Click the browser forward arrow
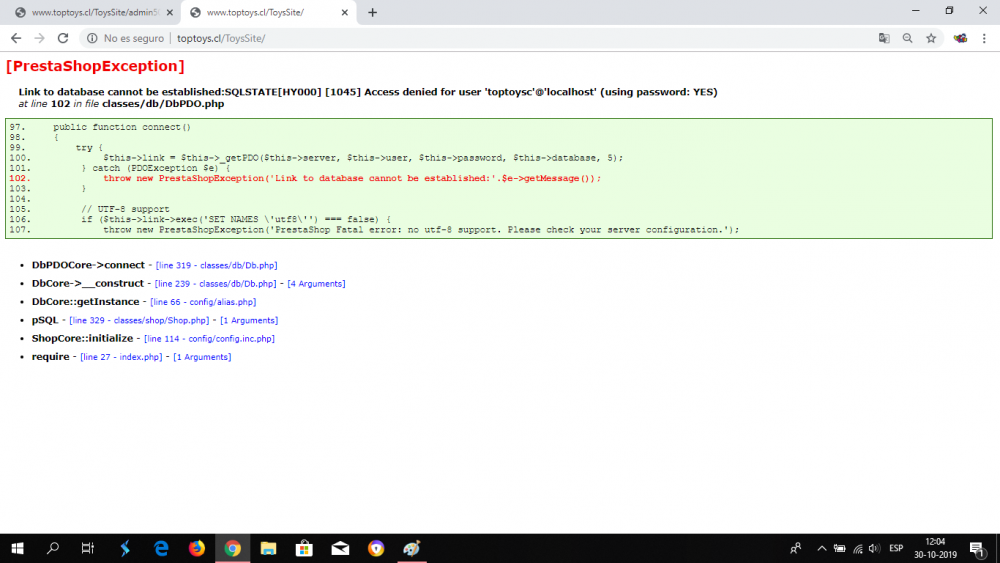The height and width of the screenshot is (563, 1000). point(40,38)
